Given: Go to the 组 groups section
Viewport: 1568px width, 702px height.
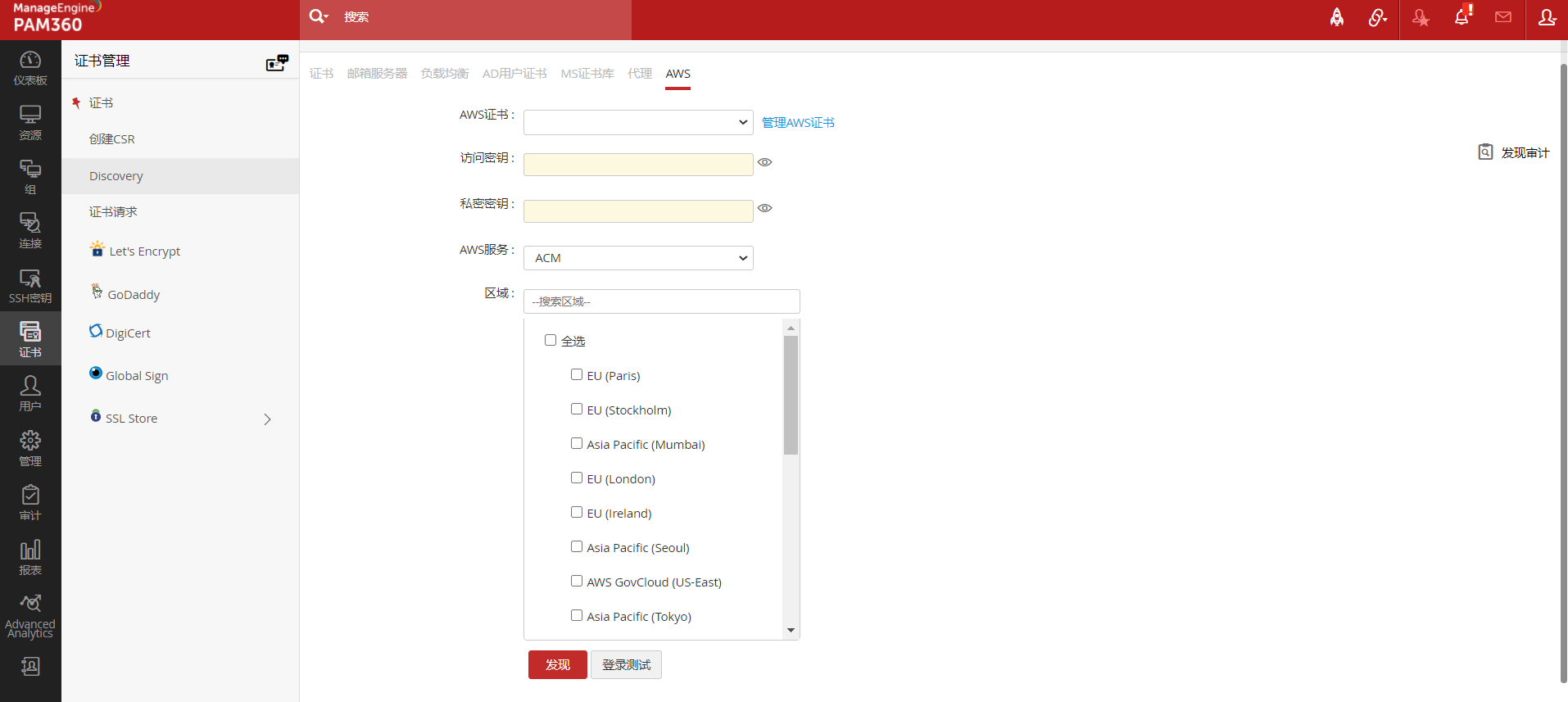Looking at the screenshot, I should pyautogui.click(x=30, y=177).
